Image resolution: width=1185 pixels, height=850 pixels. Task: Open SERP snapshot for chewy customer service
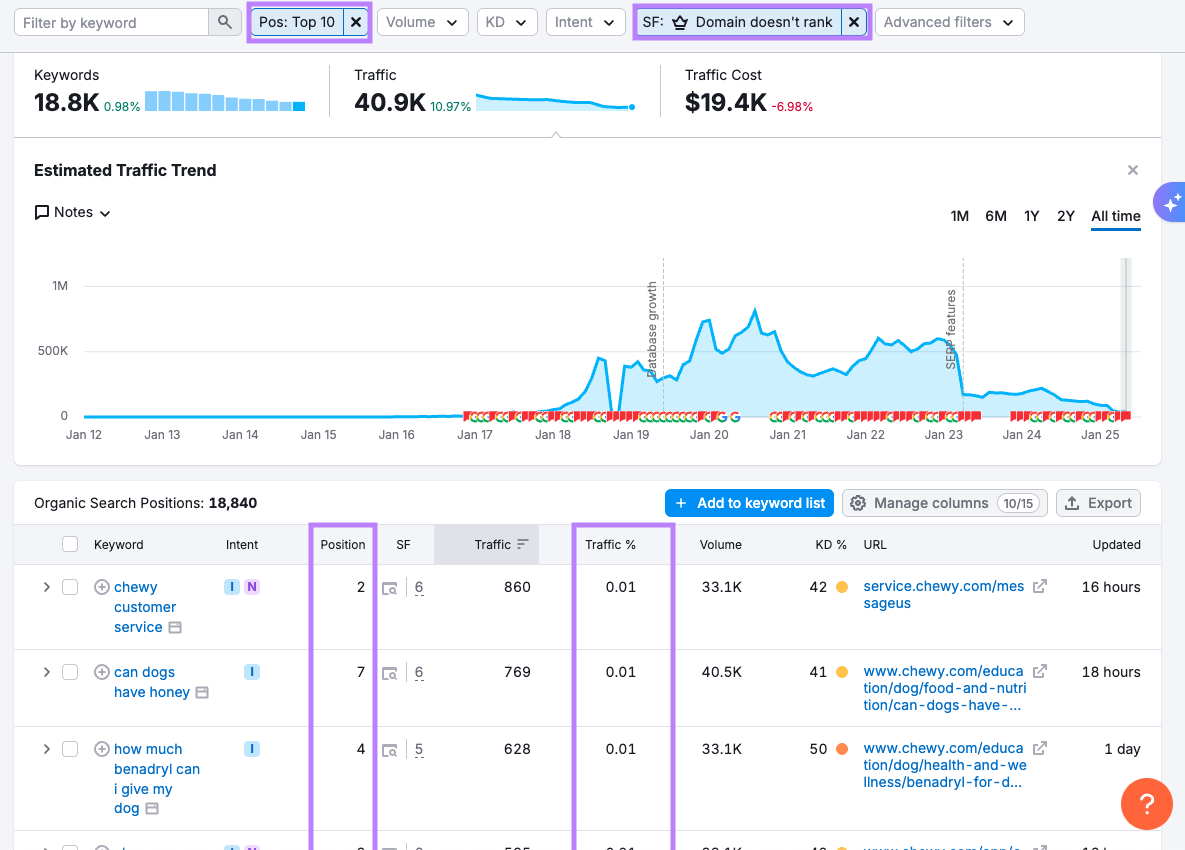(x=391, y=587)
